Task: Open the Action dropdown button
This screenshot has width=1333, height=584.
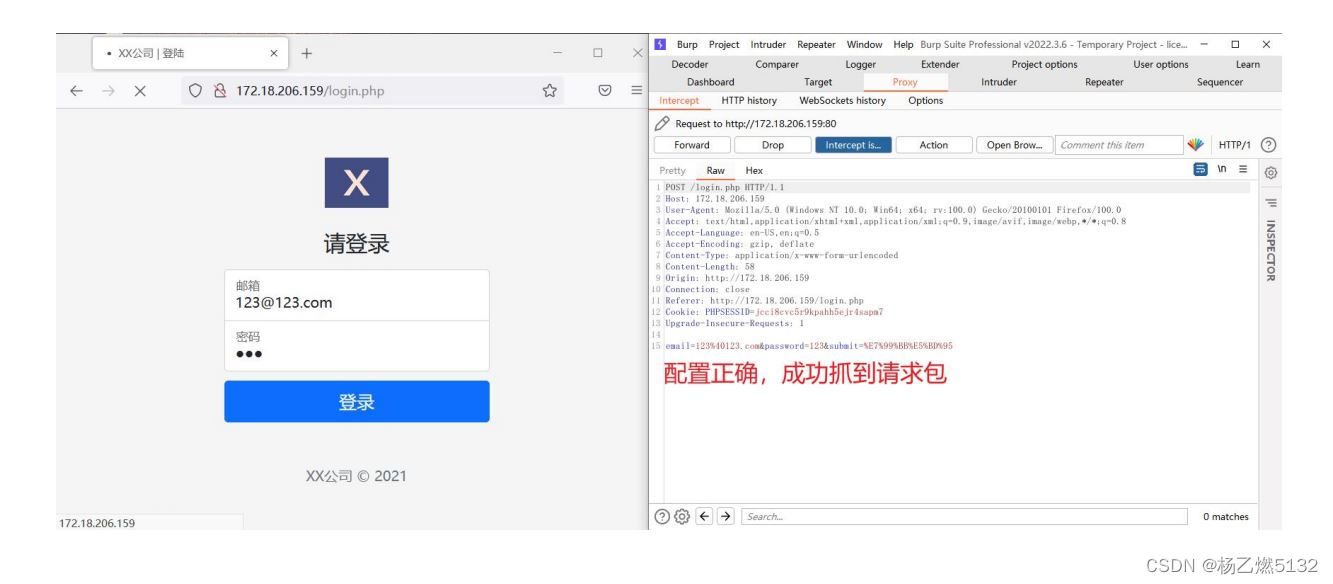Action: point(933,145)
